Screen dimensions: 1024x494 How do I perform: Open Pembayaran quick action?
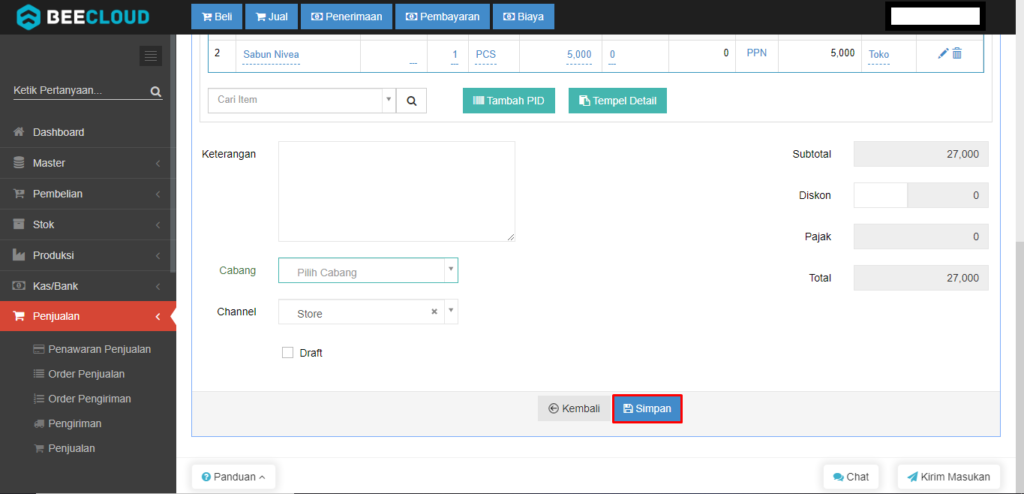(x=442, y=17)
